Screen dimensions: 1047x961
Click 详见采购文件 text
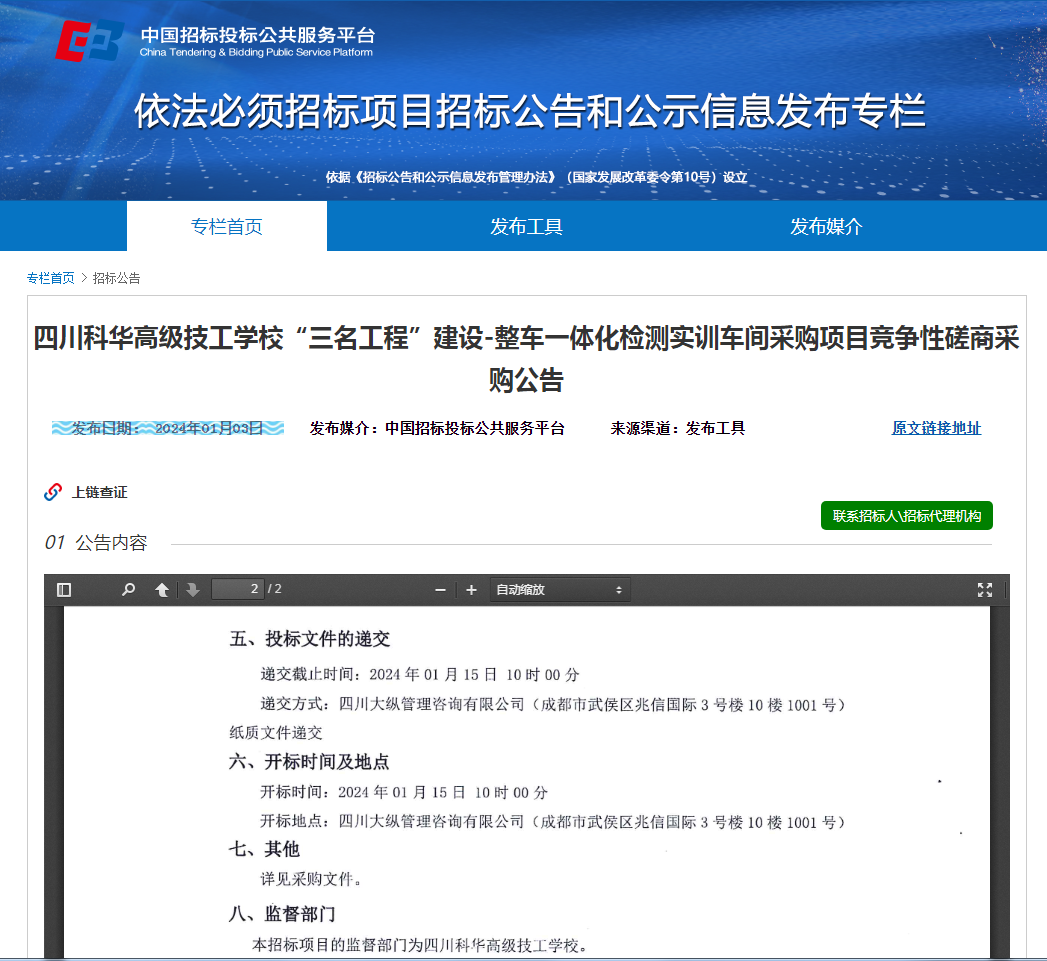(x=311, y=879)
